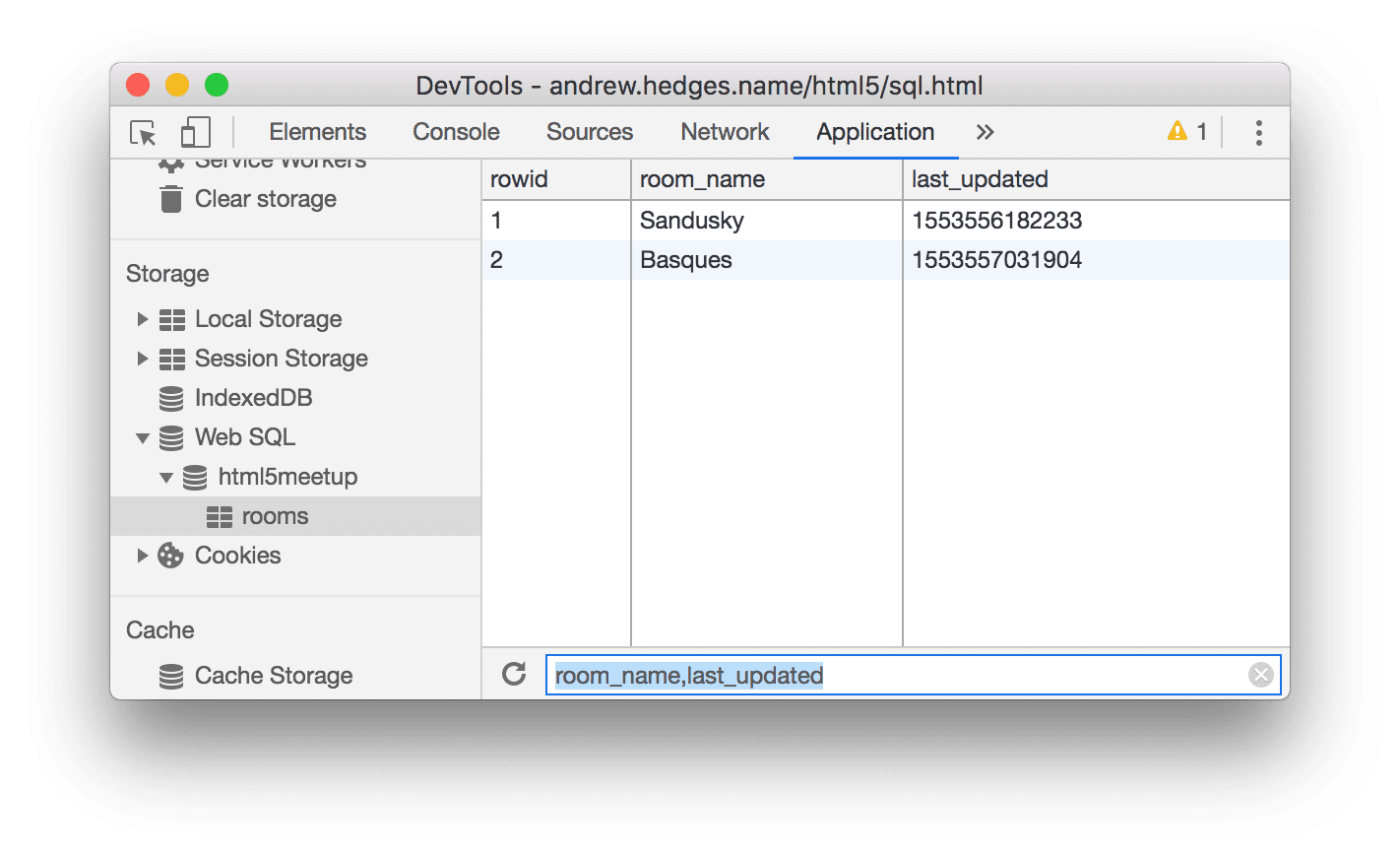Refresh the rooms table data
The width and height of the screenshot is (1400, 857).
513,675
